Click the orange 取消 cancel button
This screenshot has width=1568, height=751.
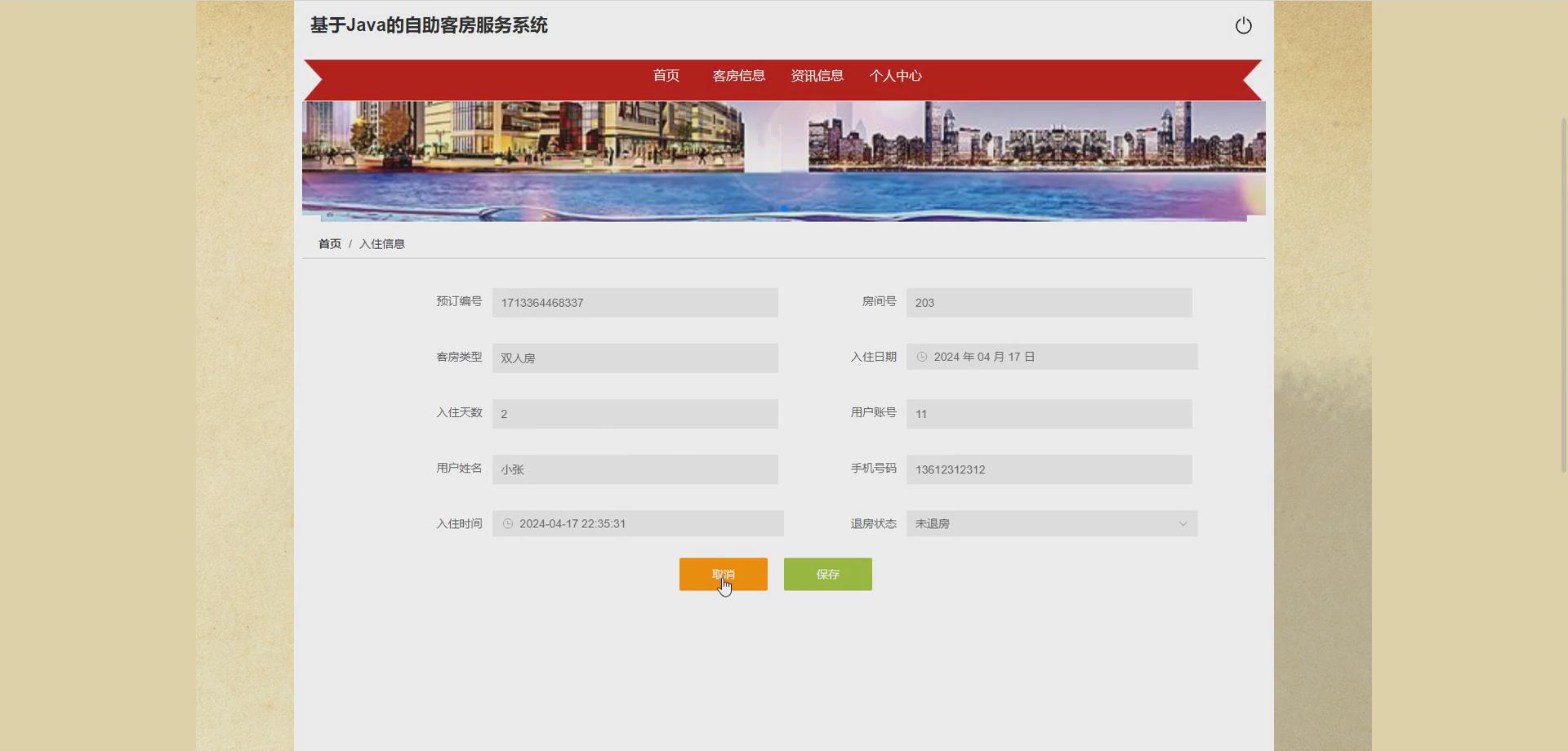pos(723,574)
